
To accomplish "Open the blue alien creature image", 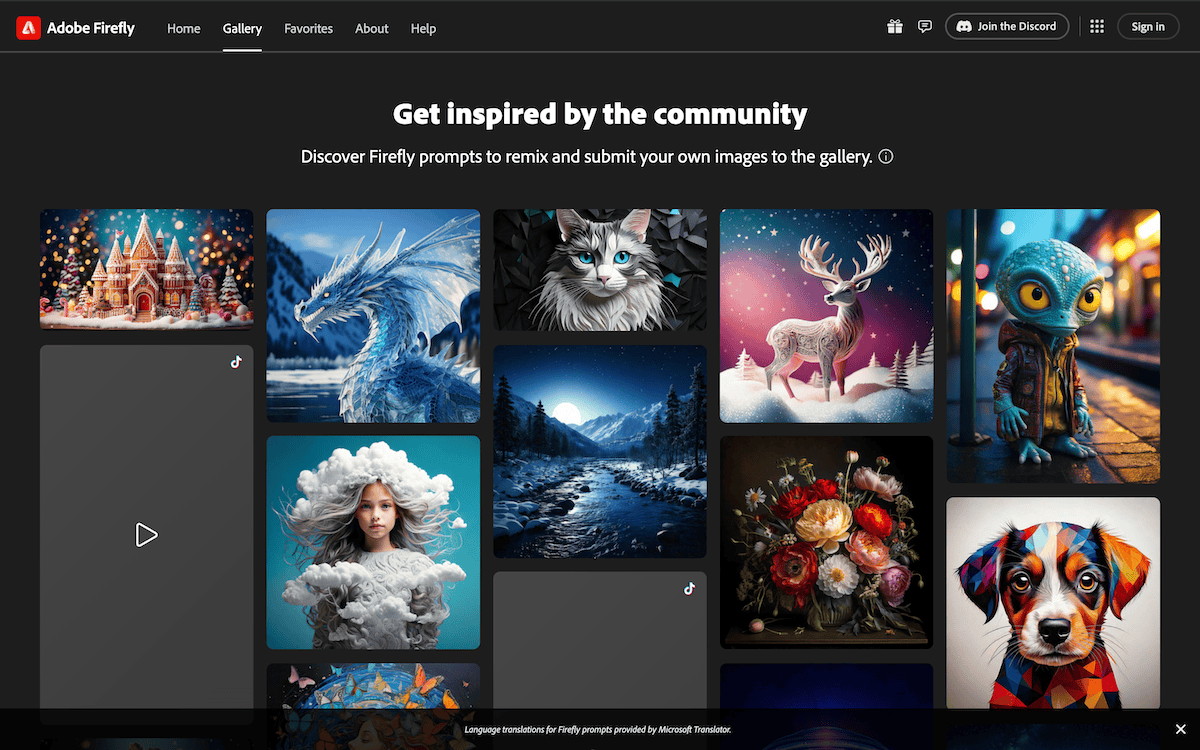I will (1053, 346).
